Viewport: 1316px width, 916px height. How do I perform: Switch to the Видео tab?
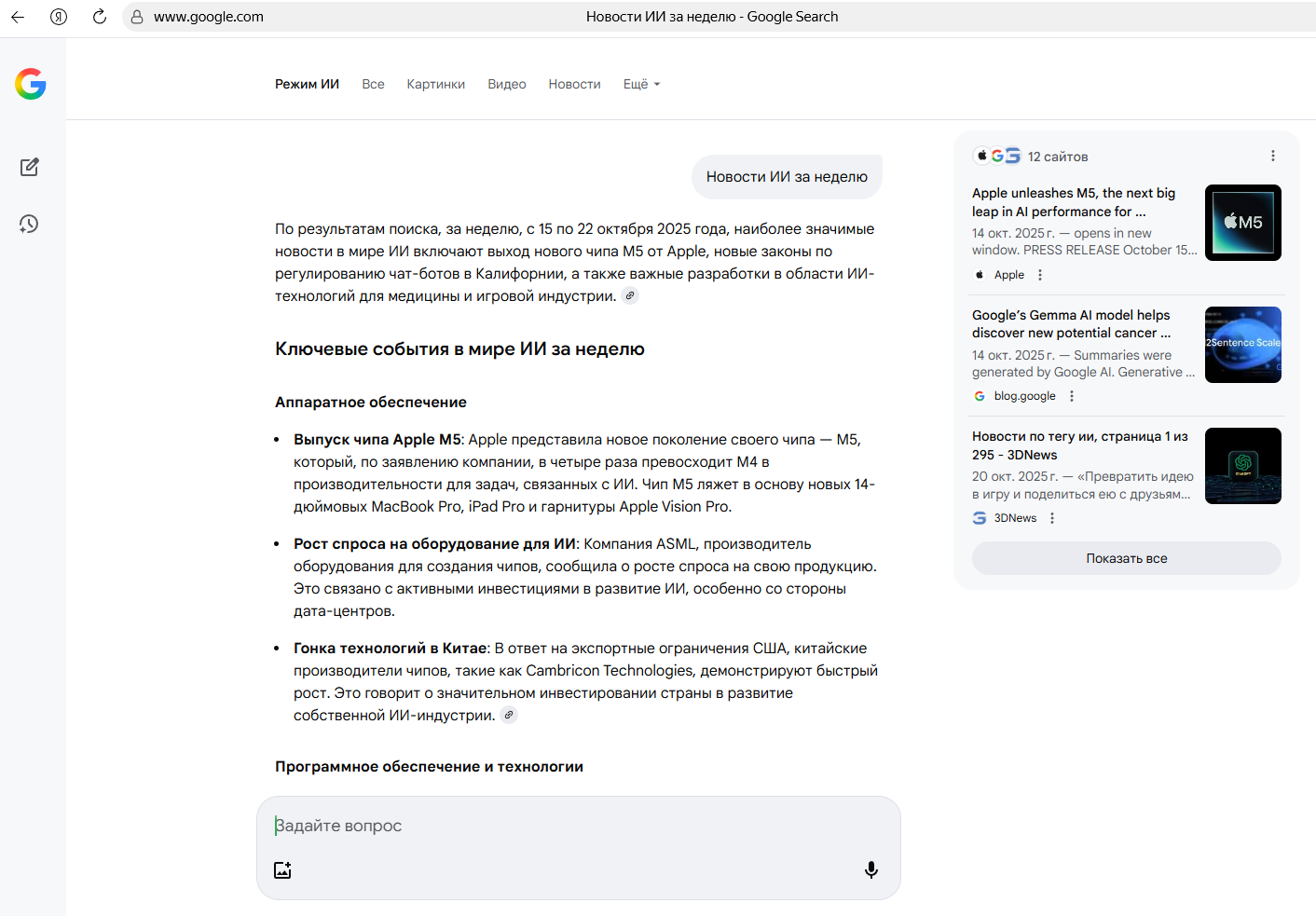click(x=507, y=84)
